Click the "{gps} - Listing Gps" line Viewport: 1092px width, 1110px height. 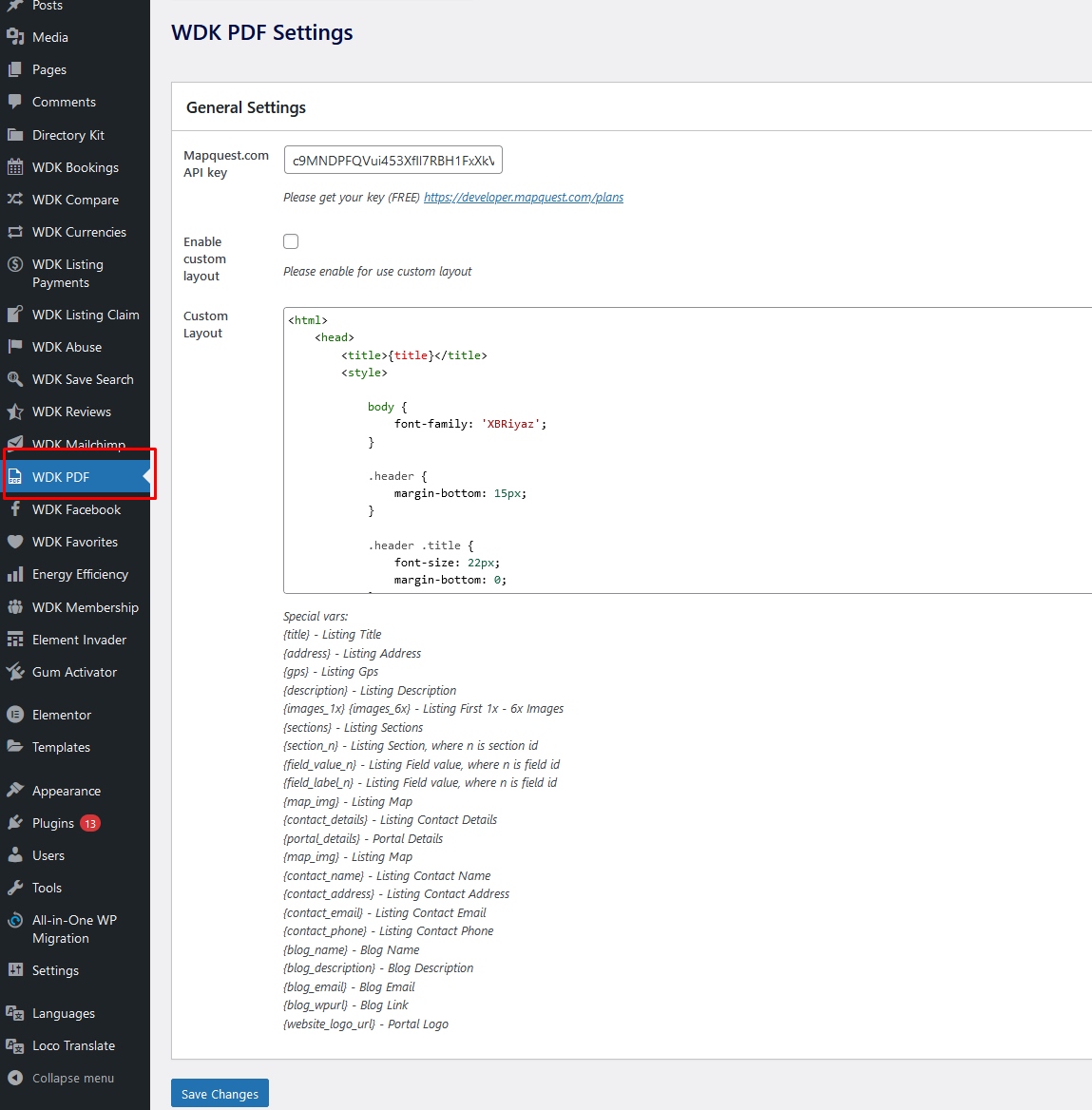click(331, 672)
